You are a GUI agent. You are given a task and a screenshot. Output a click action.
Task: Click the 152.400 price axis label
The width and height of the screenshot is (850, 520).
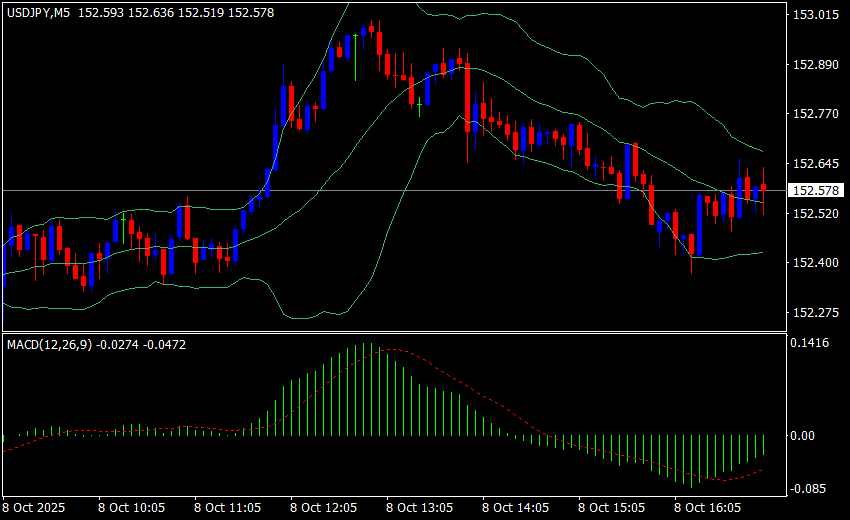(814, 263)
